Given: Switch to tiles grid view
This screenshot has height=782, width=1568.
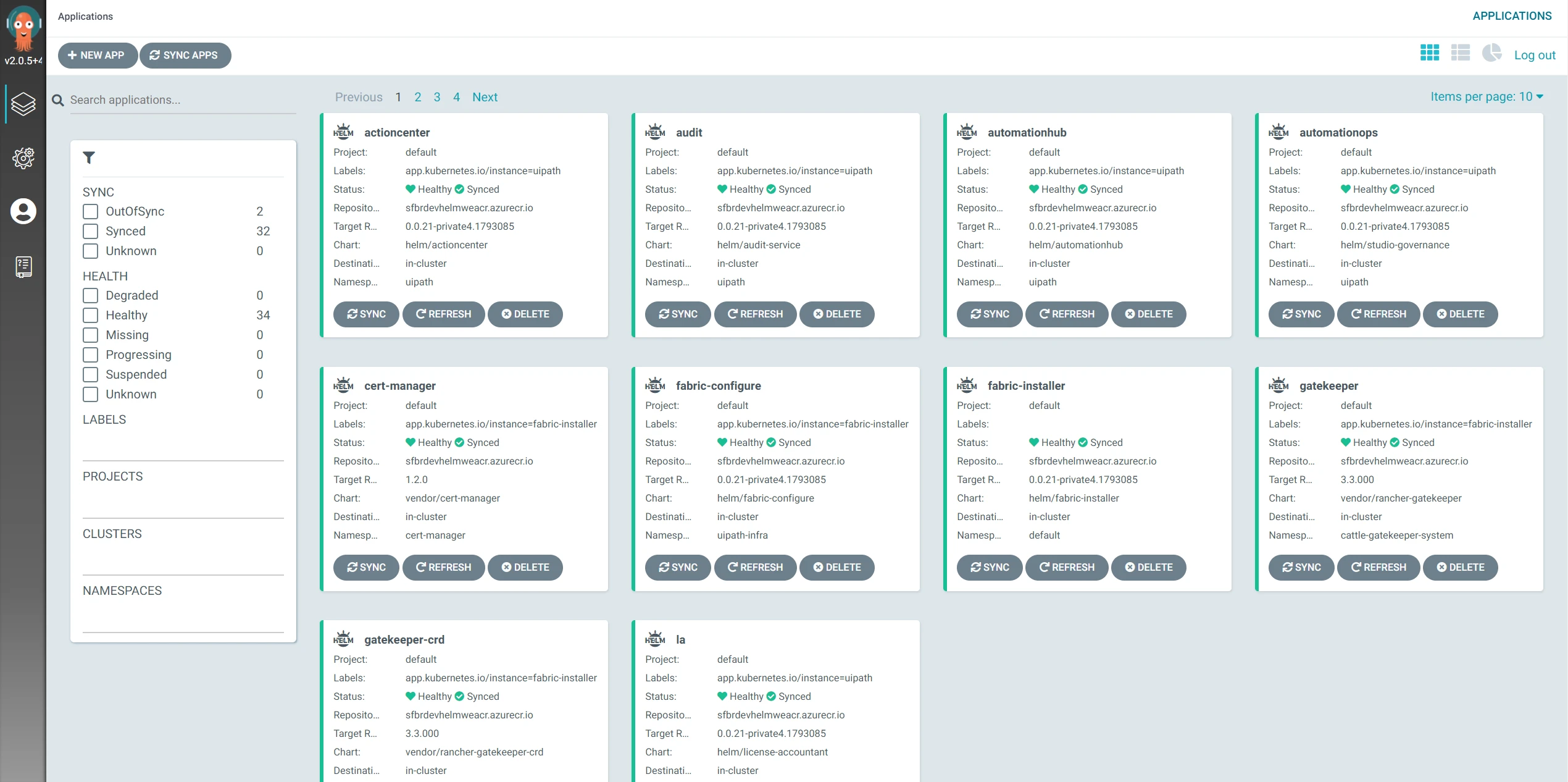Looking at the screenshot, I should 1429,53.
